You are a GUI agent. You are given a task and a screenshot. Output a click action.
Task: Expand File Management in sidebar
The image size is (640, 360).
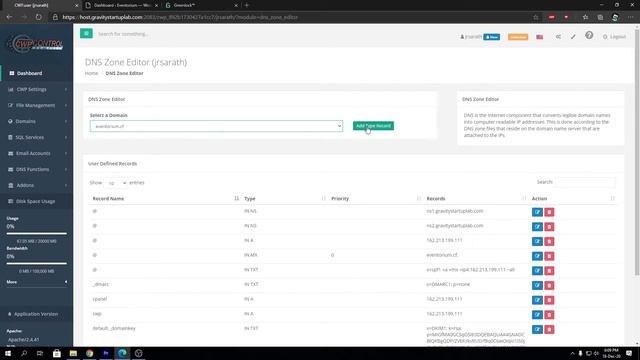[37, 105]
